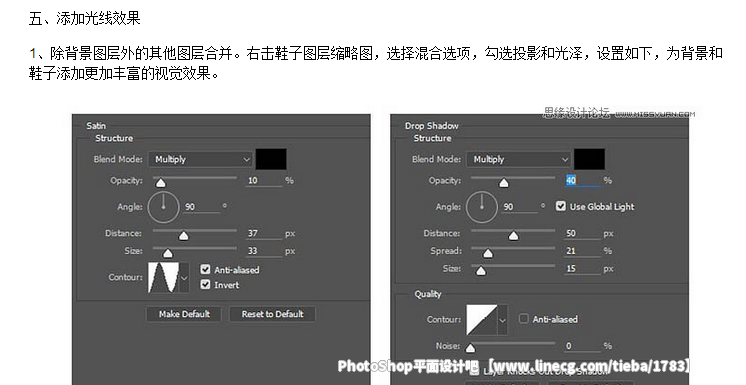
Task: Toggle the Use Global Light checkbox
Action: pyautogui.click(x=561, y=206)
